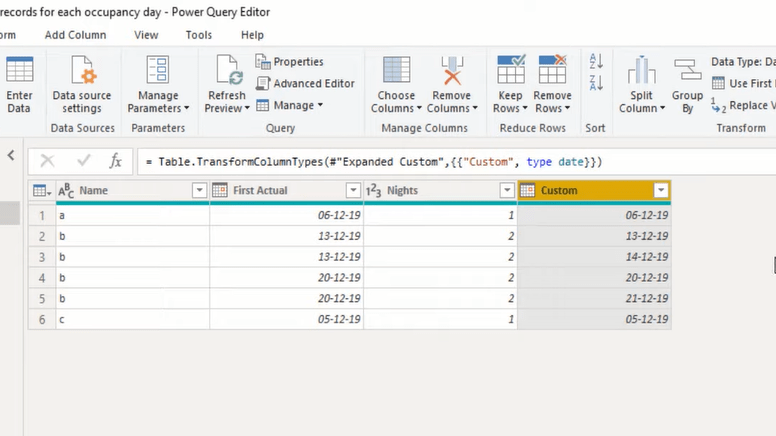The width and height of the screenshot is (776, 436).
Task: Open the Data Type dropdown
Action: 743,62
